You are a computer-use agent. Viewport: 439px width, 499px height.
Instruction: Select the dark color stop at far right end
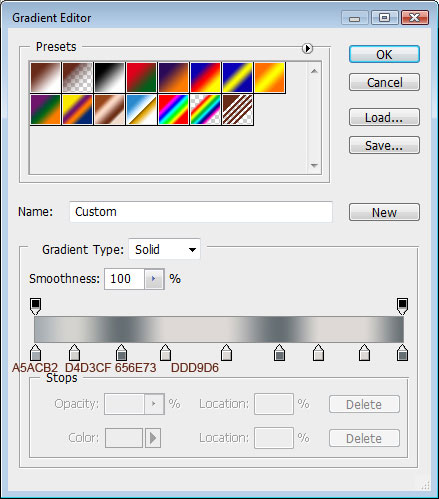402,353
